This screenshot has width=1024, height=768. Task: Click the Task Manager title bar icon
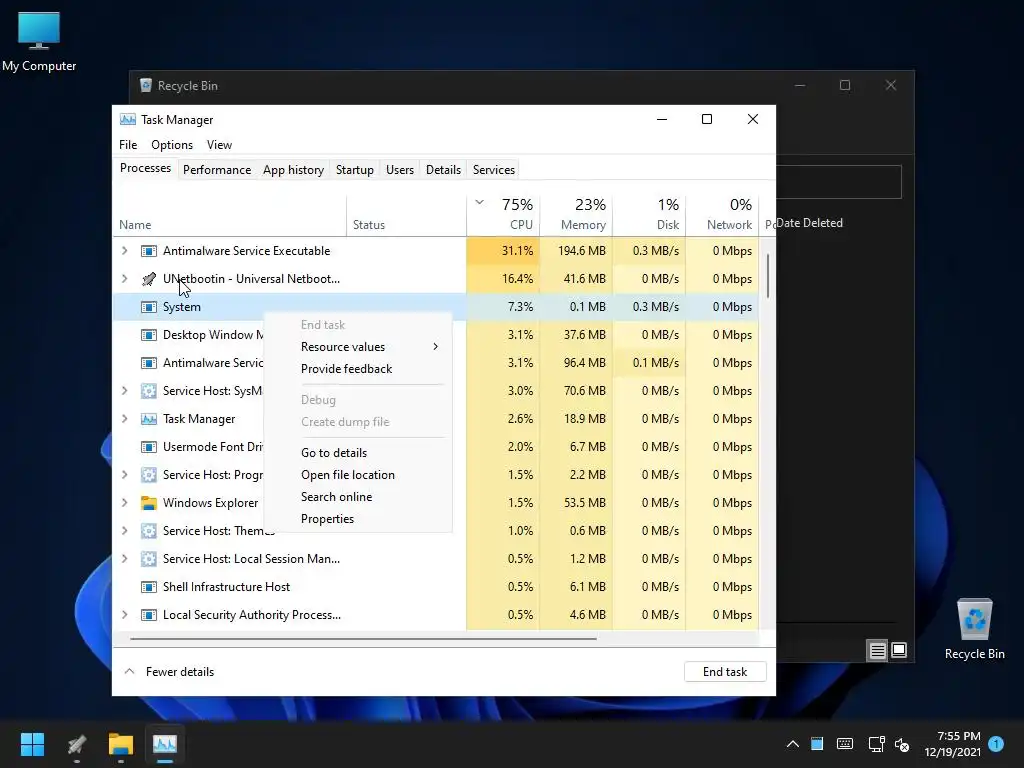click(128, 120)
